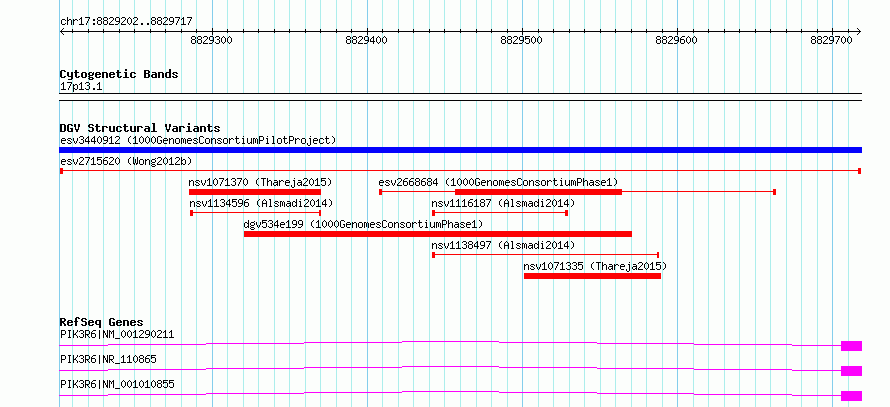The height and width of the screenshot is (407, 890).
Task: Click the nsv1071370 (Thareja2015) red bar
Action: [255, 192]
